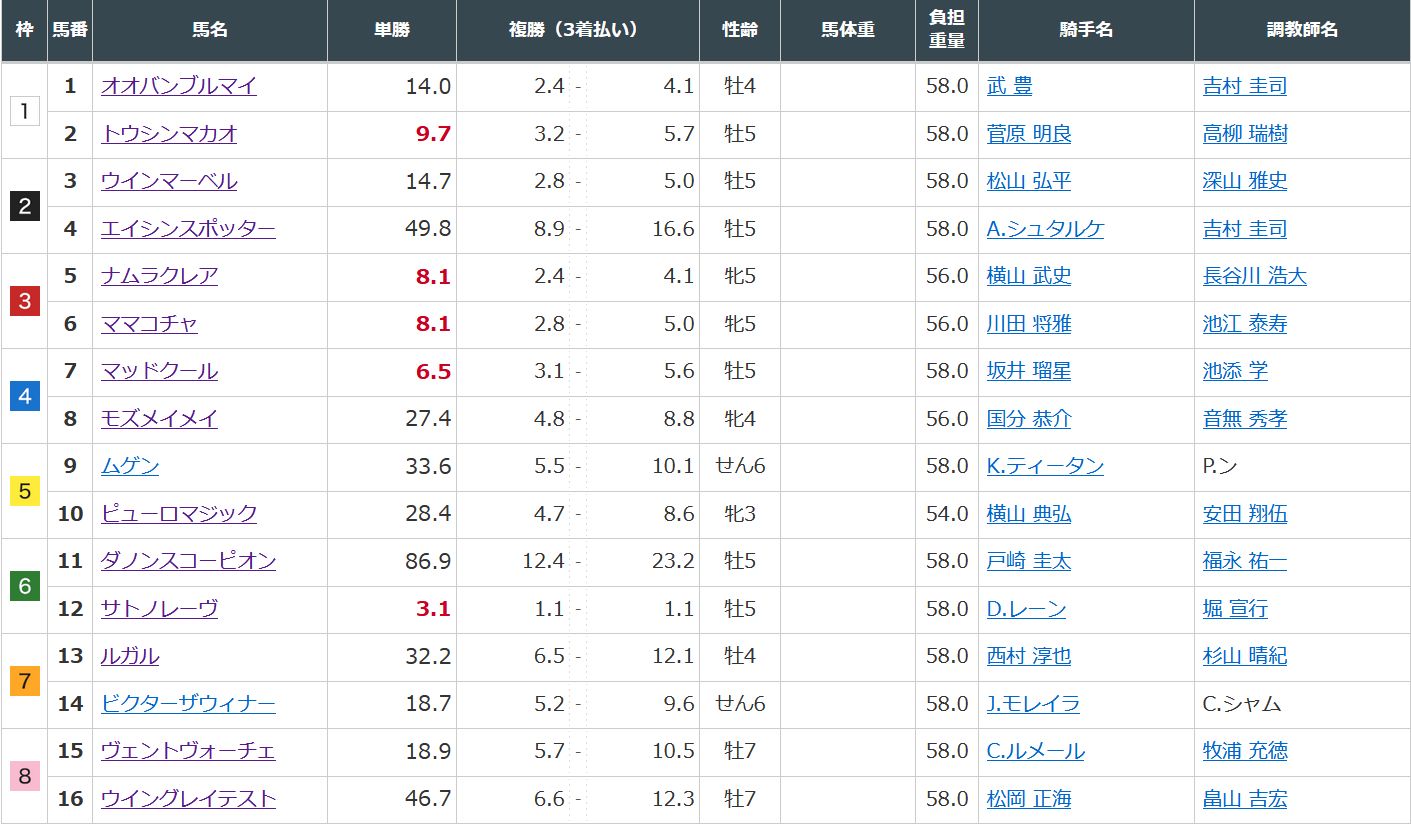1411x824 pixels.
Task: Open ムゲン horse link
Action: pyautogui.click(x=130, y=466)
